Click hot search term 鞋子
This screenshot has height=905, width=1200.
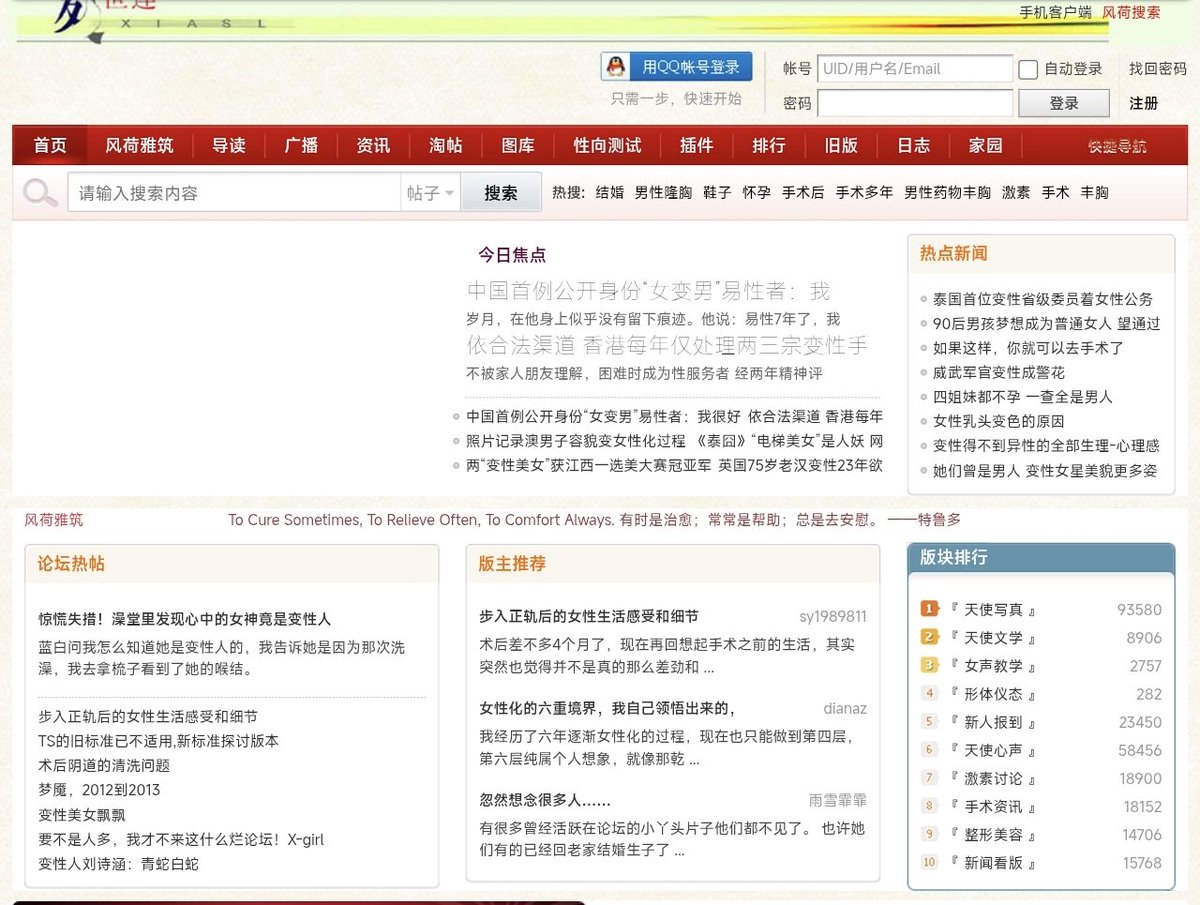(717, 193)
